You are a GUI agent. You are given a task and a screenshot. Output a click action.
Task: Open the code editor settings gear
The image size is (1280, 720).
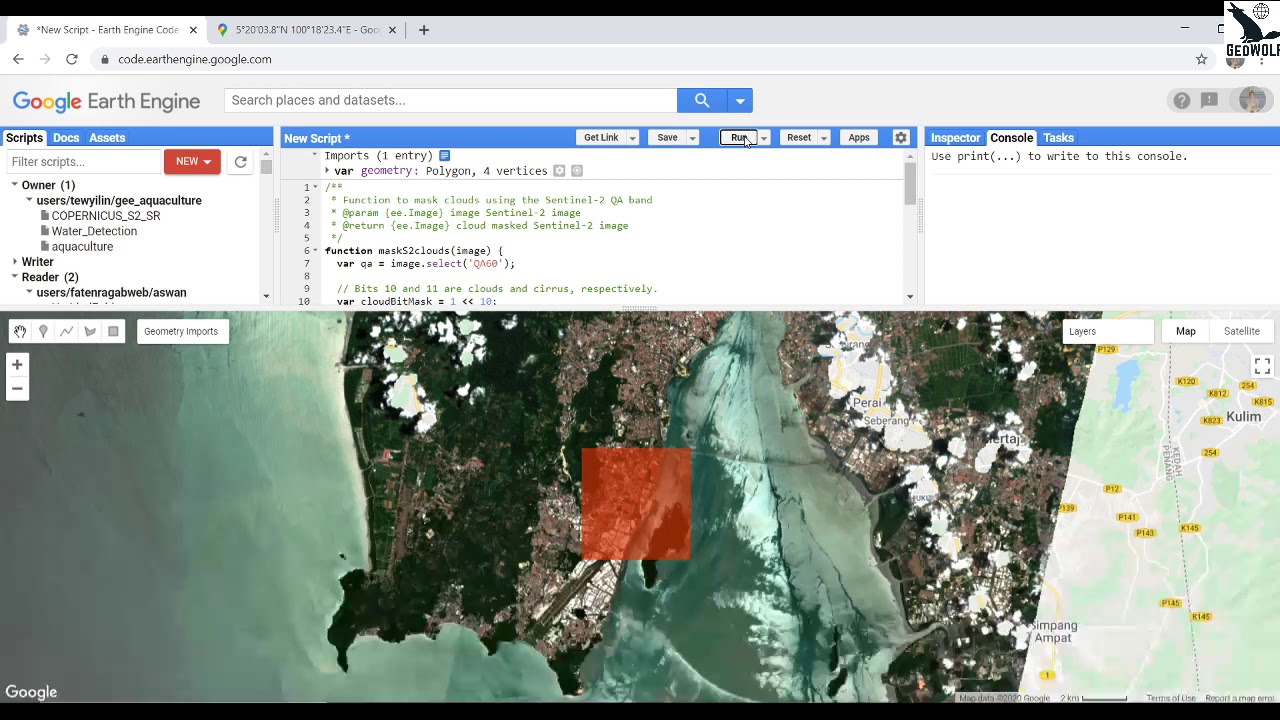(901, 138)
